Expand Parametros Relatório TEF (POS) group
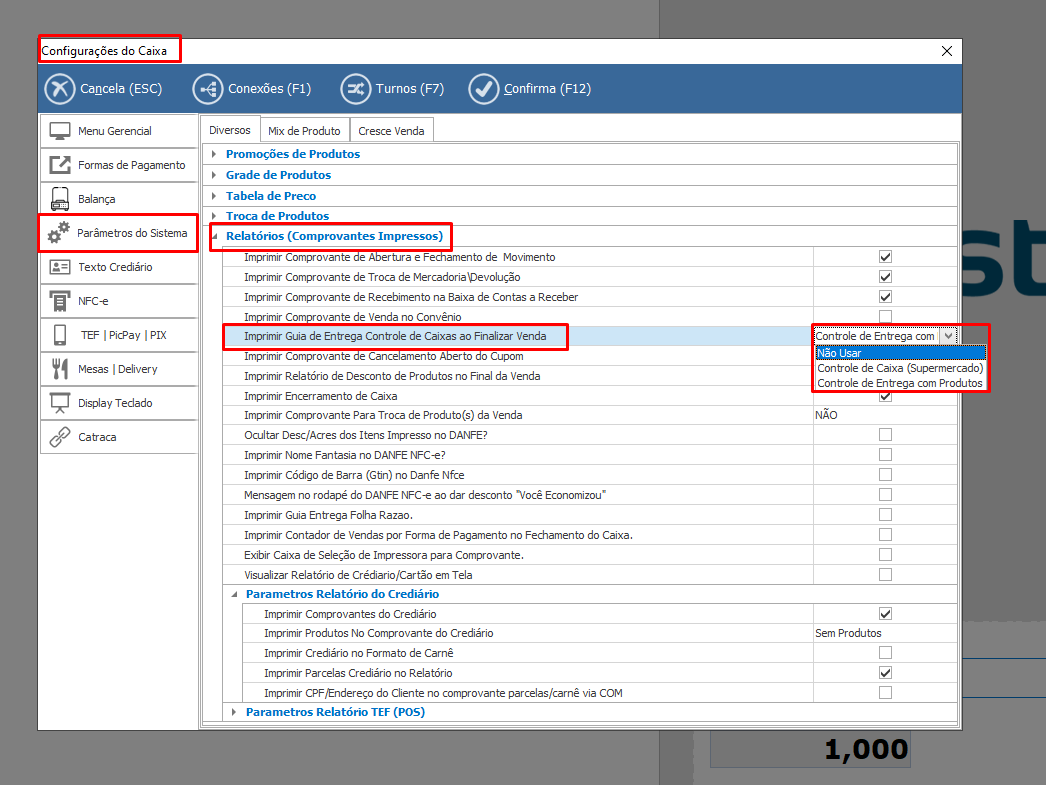1046x785 pixels. coord(232,713)
